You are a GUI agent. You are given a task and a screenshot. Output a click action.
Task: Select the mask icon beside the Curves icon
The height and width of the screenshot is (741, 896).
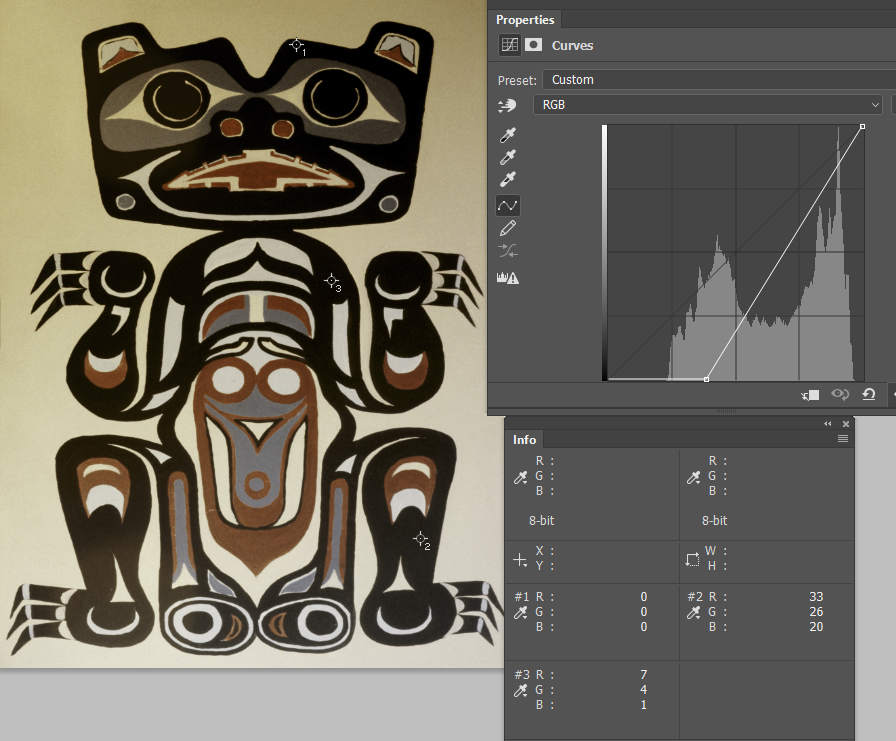click(534, 45)
